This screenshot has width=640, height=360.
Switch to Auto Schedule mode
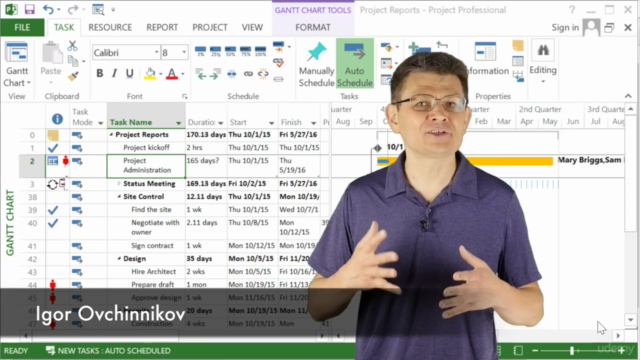click(x=354, y=63)
